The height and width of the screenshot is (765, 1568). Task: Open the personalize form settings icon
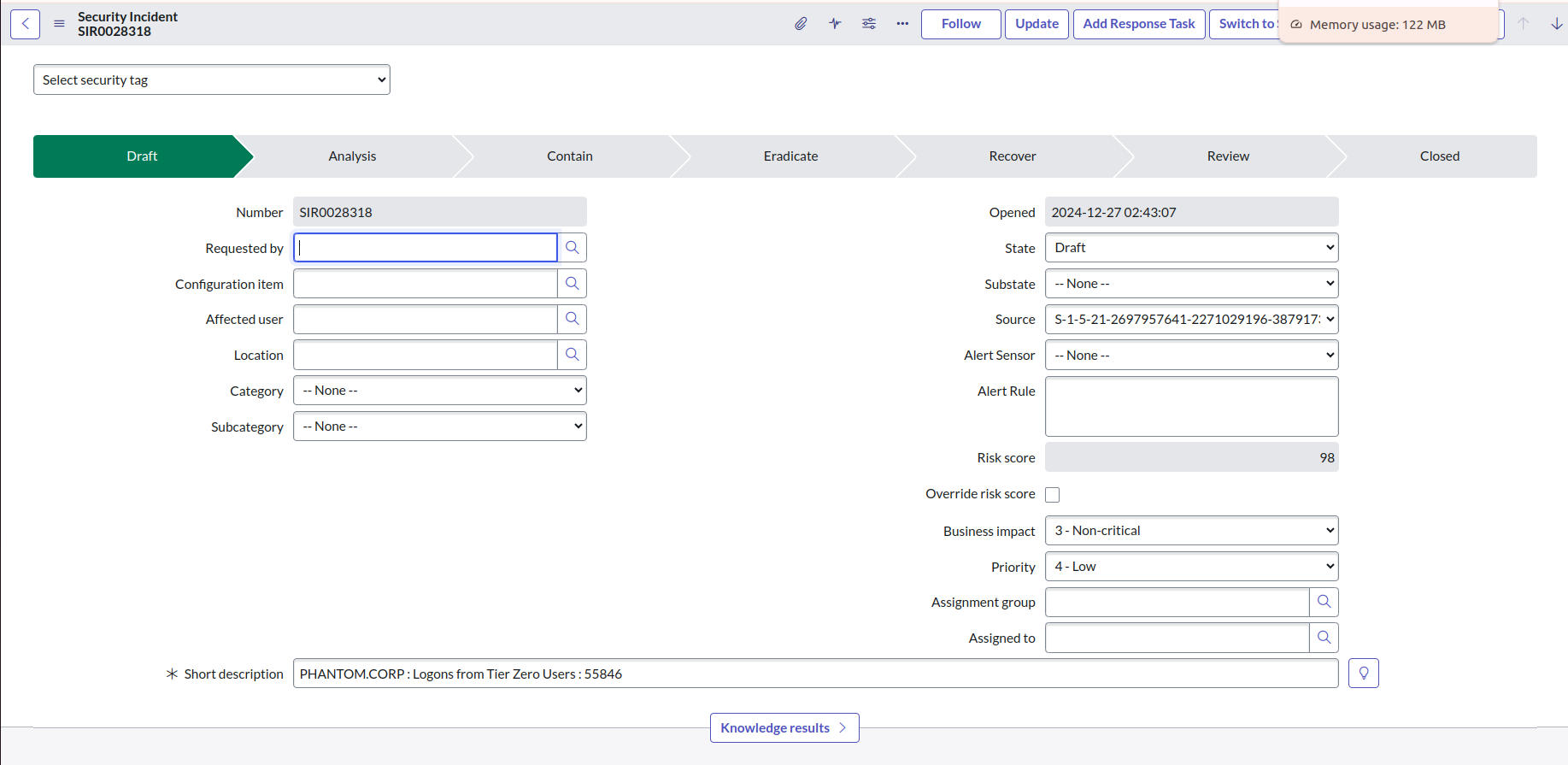coord(869,24)
